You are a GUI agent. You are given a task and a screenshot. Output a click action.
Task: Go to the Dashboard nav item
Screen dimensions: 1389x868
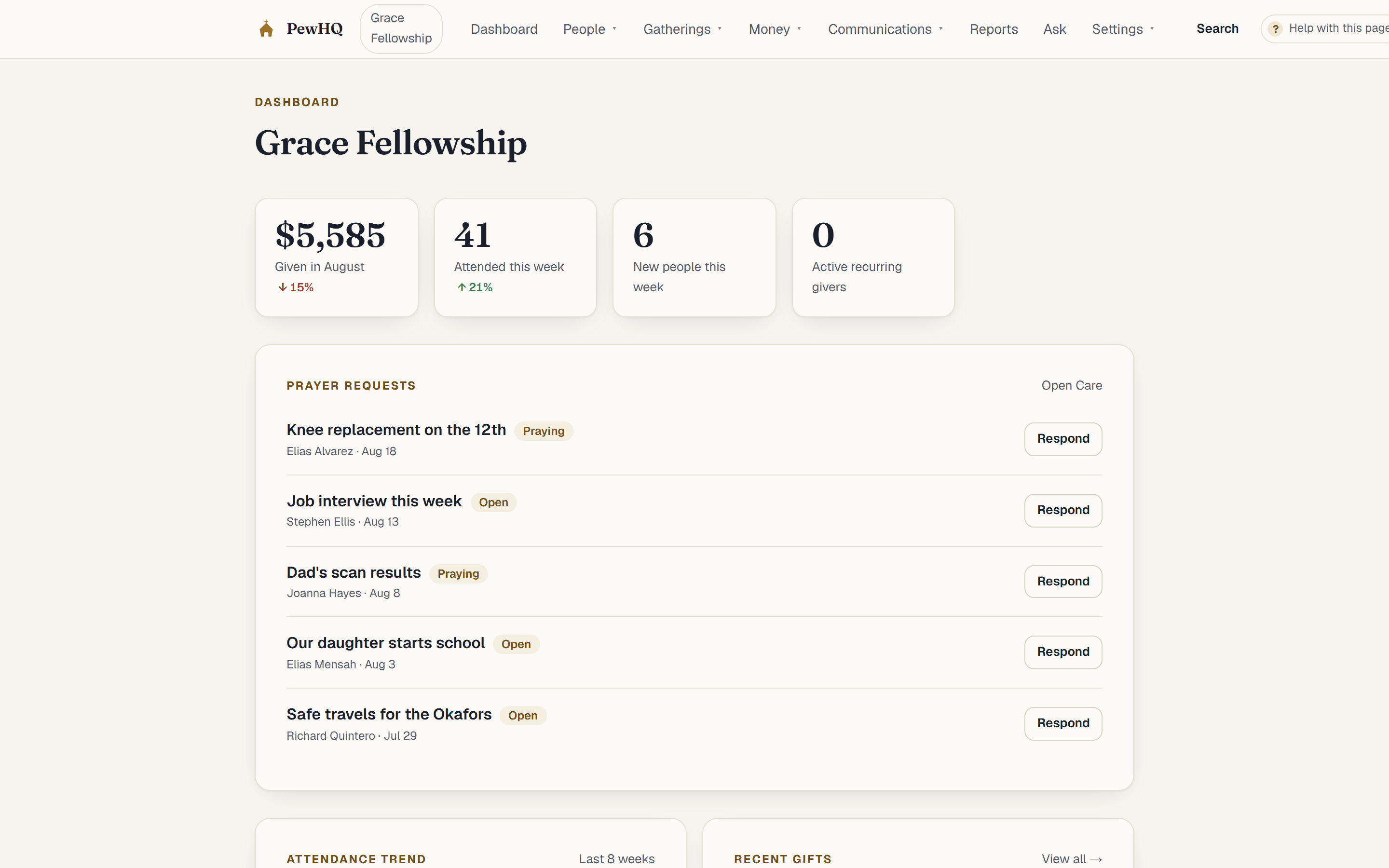[x=504, y=29]
